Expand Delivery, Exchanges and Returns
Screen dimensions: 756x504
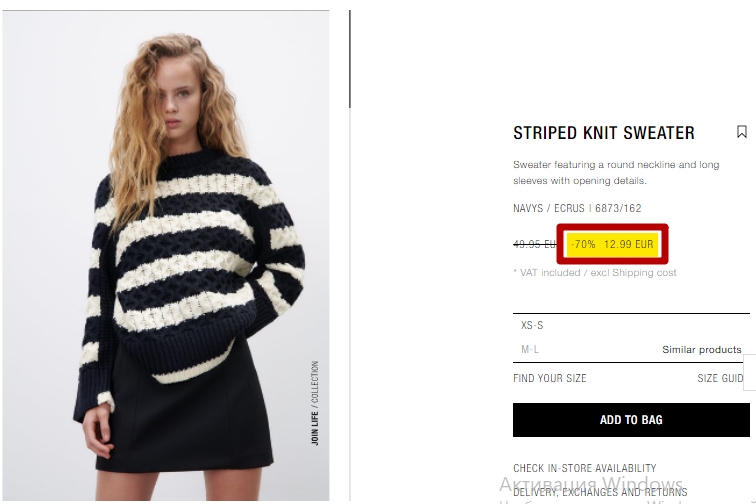pyautogui.click(x=600, y=492)
